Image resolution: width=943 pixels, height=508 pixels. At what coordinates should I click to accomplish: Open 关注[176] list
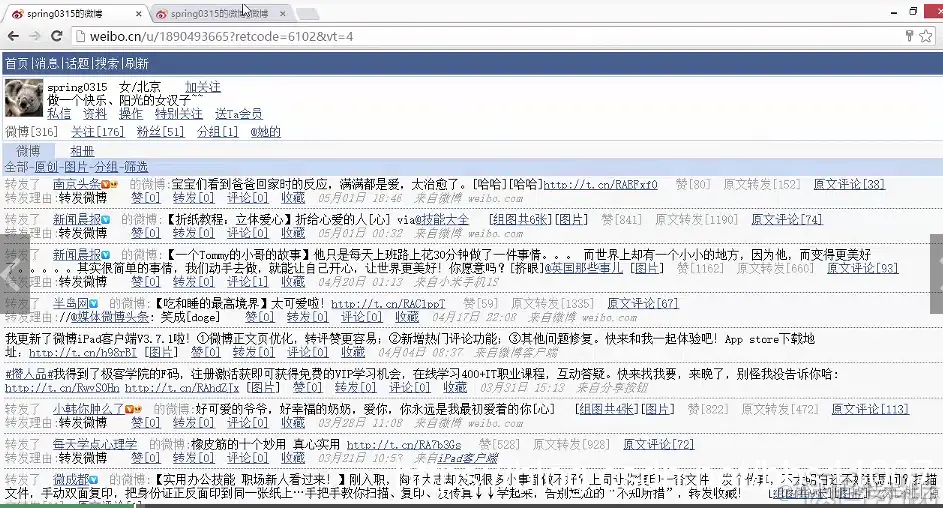pyautogui.click(x=97, y=132)
